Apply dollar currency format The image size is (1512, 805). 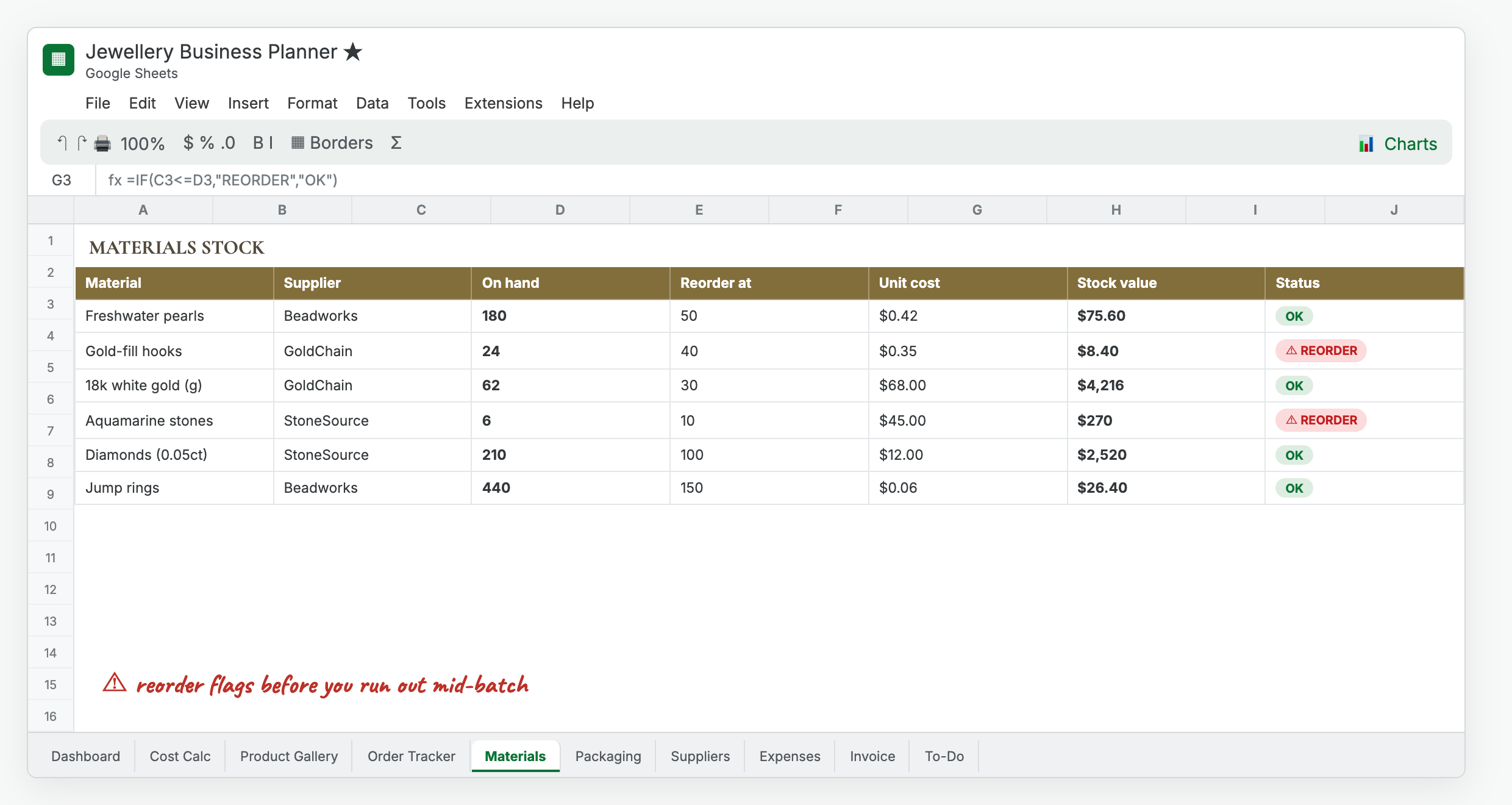click(188, 143)
